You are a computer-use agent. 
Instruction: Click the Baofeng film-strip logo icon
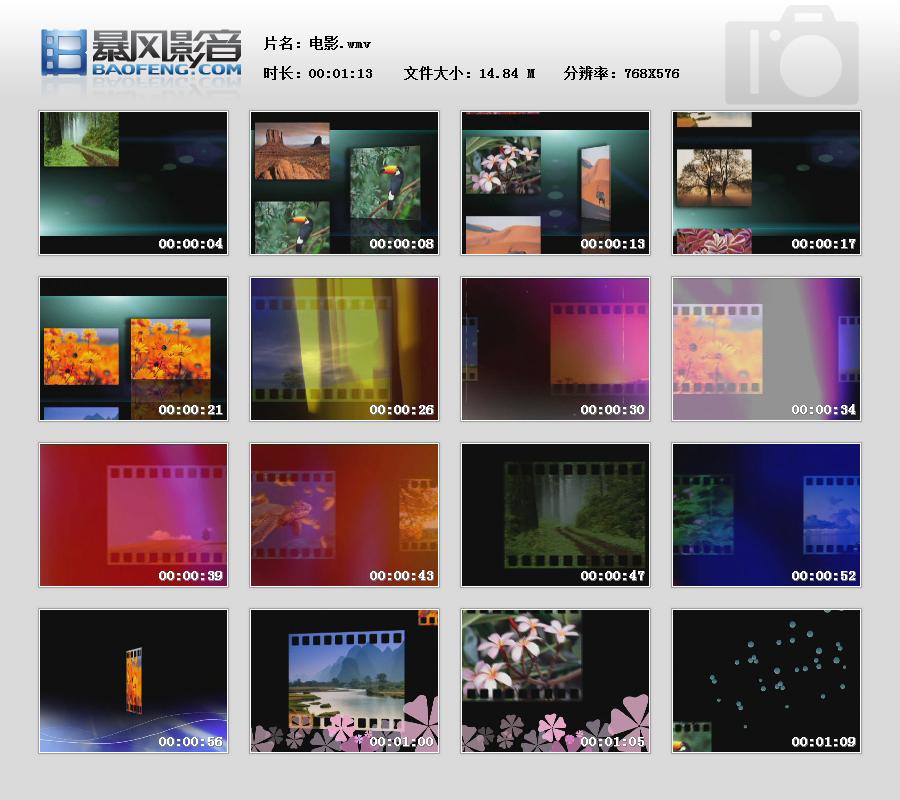point(63,52)
